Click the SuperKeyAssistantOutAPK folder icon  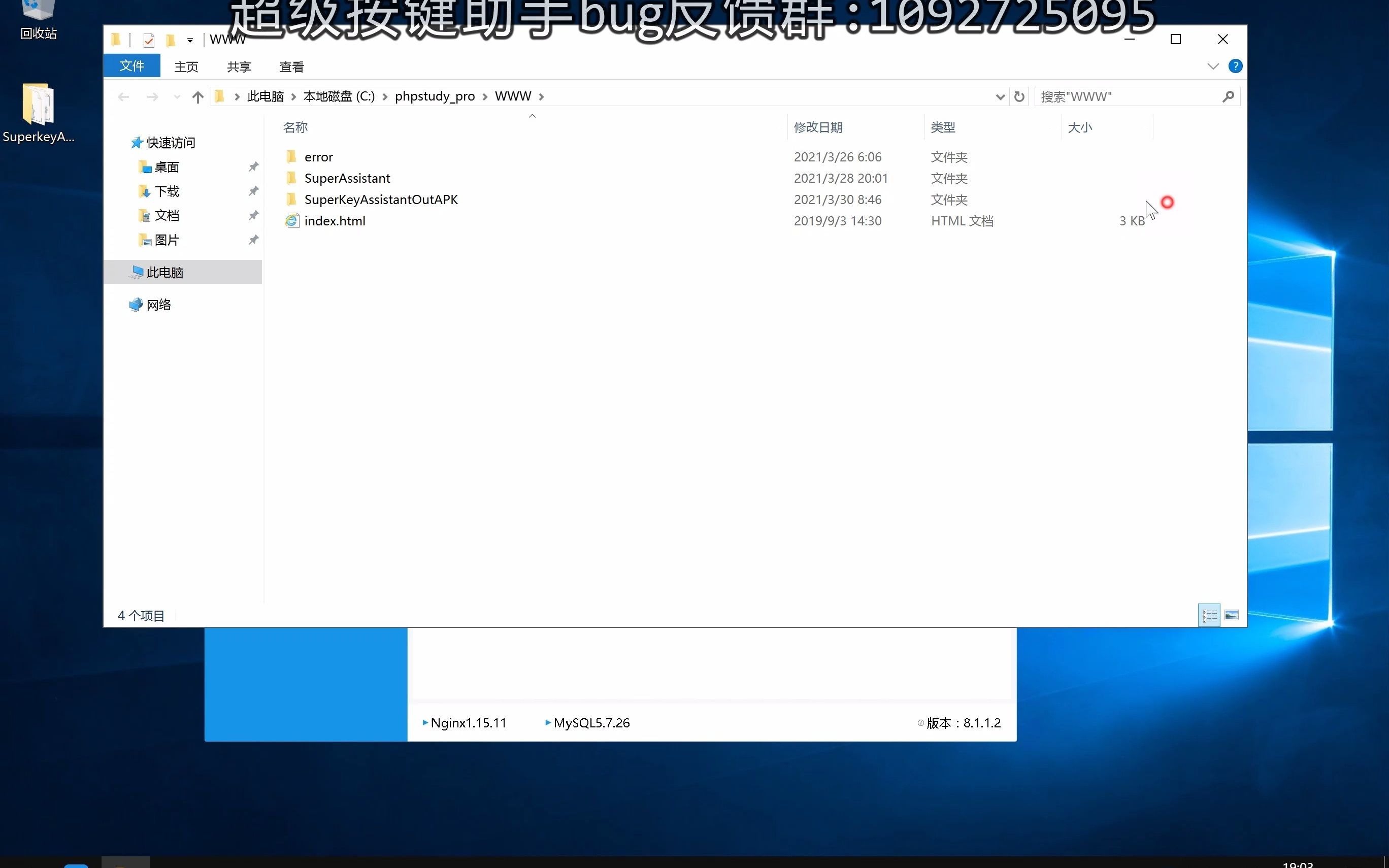(291, 199)
